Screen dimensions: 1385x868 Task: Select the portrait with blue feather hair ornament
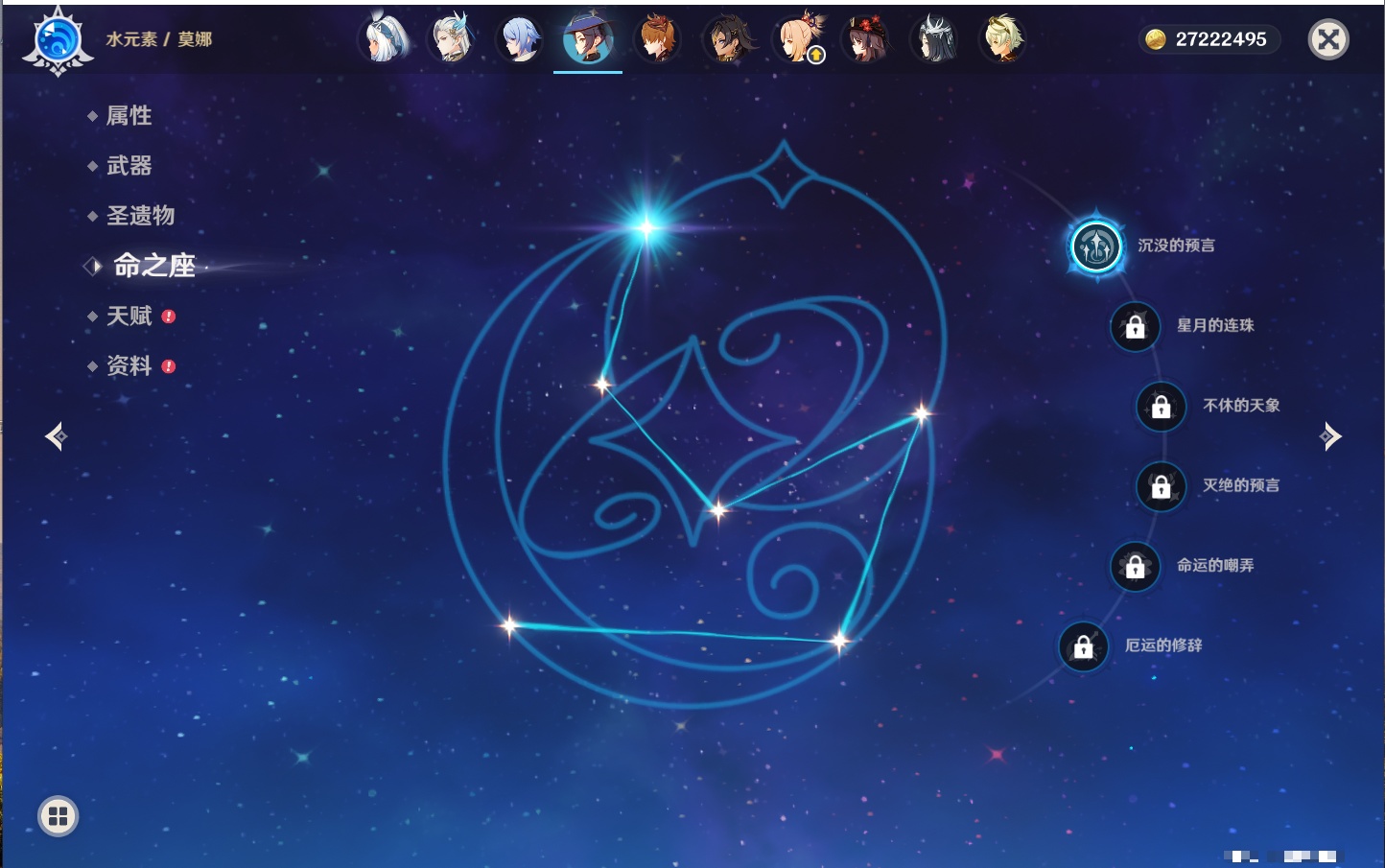click(452, 39)
